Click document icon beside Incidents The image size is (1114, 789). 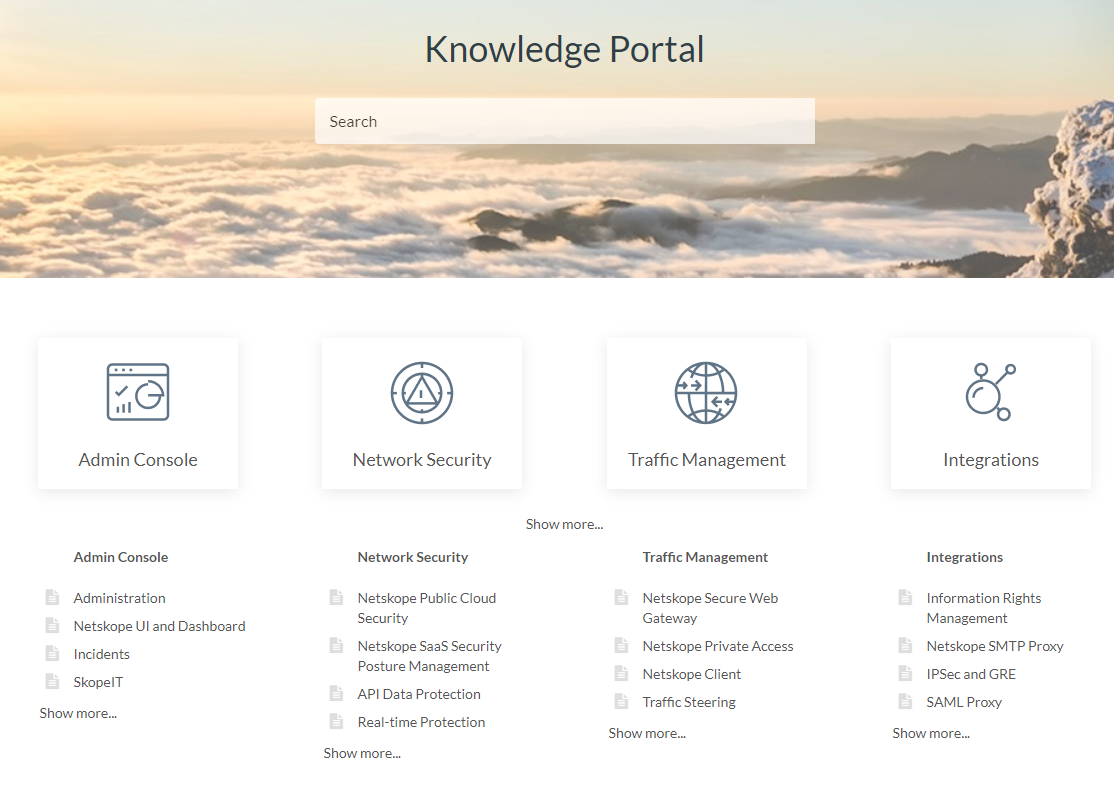53,653
